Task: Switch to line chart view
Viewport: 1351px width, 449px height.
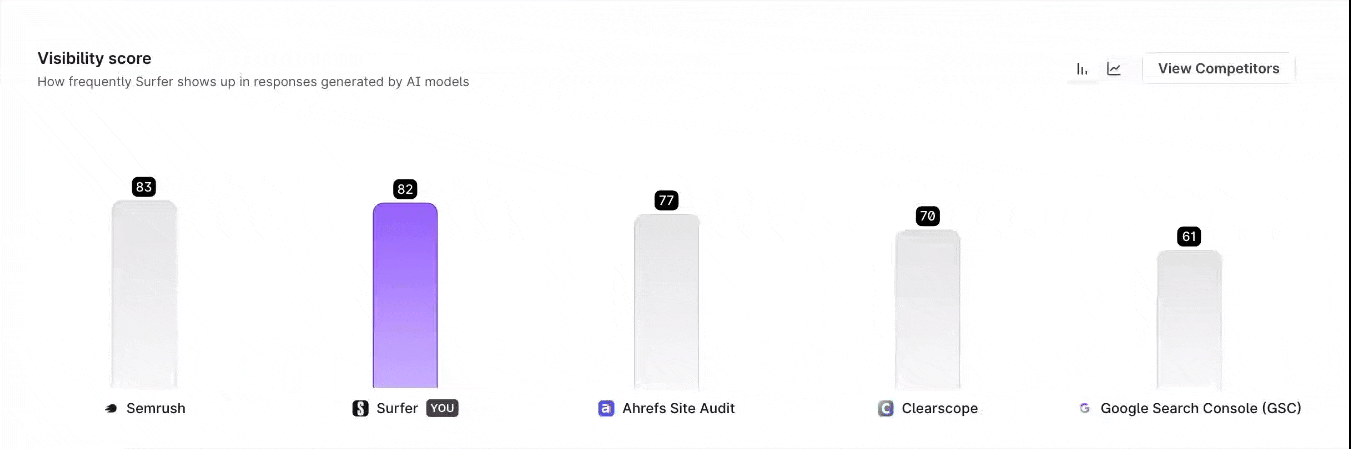Action: (1114, 69)
